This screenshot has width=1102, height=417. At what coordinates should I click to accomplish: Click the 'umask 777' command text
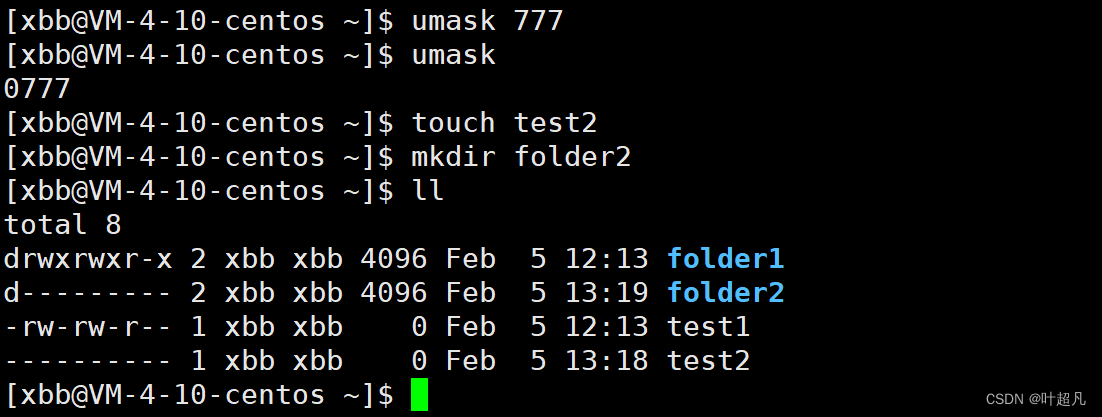point(488,21)
